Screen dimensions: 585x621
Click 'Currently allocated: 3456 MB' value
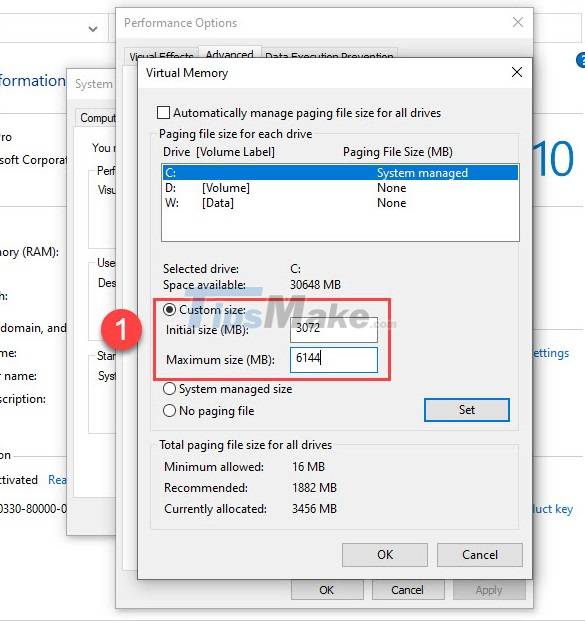click(314, 509)
